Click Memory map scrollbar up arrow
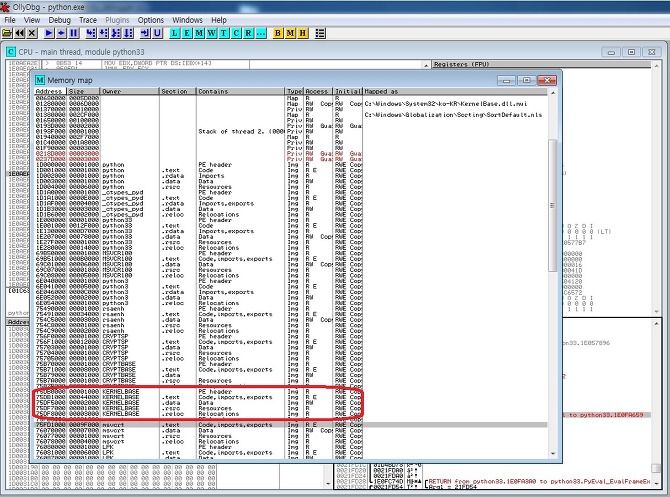Image resolution: width=670 pixels, height=497 pixels. coord(553,92)
